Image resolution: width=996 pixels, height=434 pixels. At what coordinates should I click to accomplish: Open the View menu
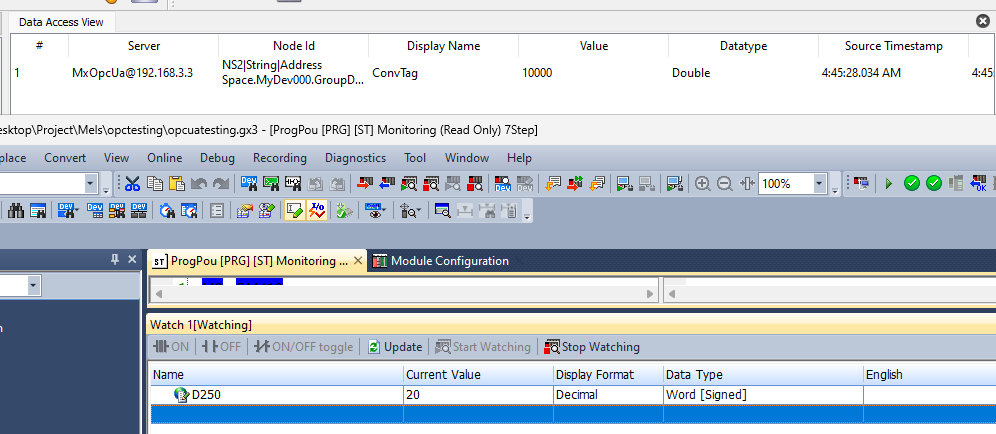[116, 158]
